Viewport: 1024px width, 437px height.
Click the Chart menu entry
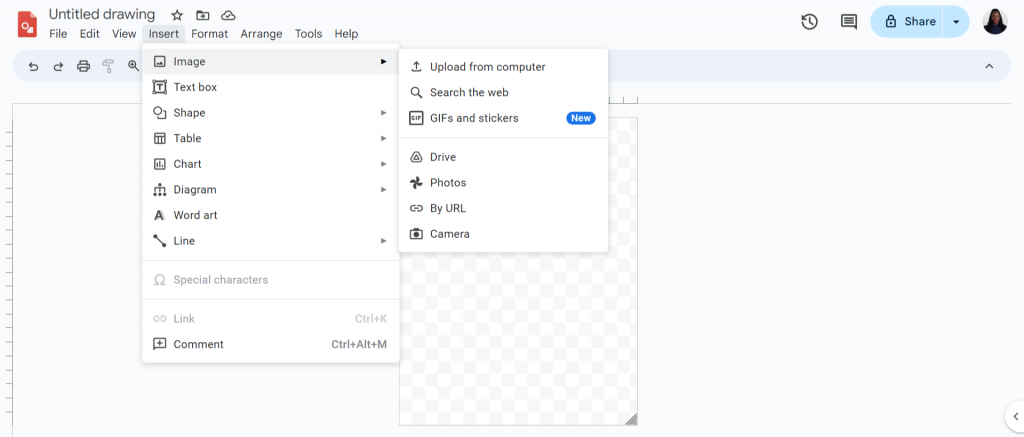click(270, 164)
